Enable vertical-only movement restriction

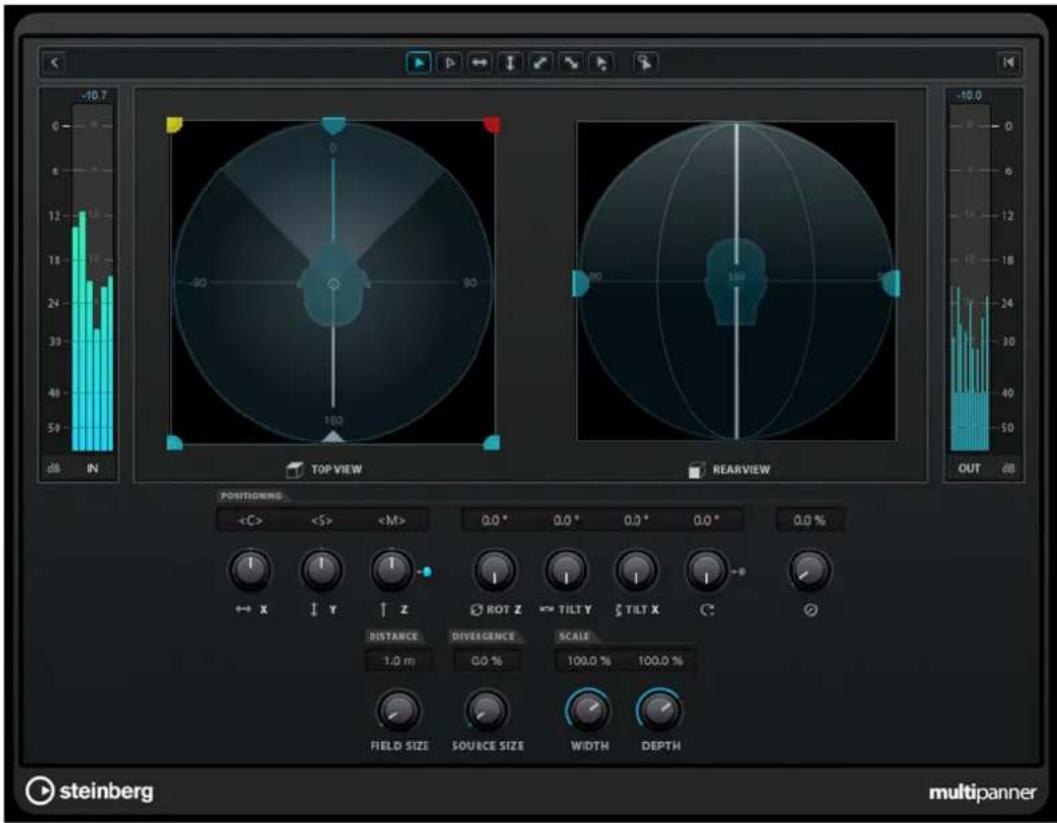pos(510,63)
